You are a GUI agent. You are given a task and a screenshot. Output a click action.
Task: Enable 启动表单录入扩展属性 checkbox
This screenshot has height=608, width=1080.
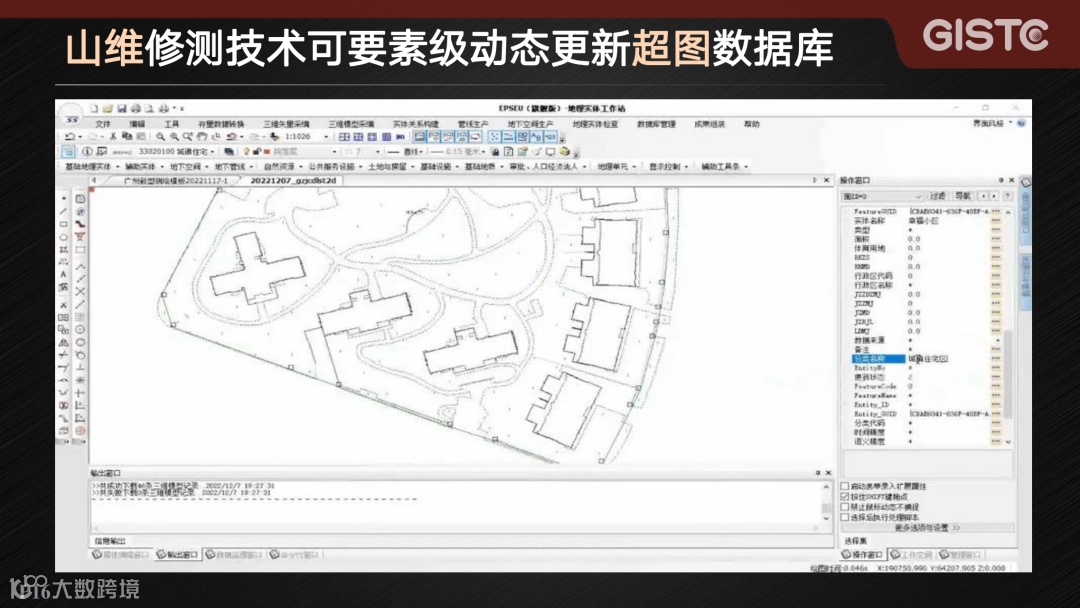coord(844,486)
